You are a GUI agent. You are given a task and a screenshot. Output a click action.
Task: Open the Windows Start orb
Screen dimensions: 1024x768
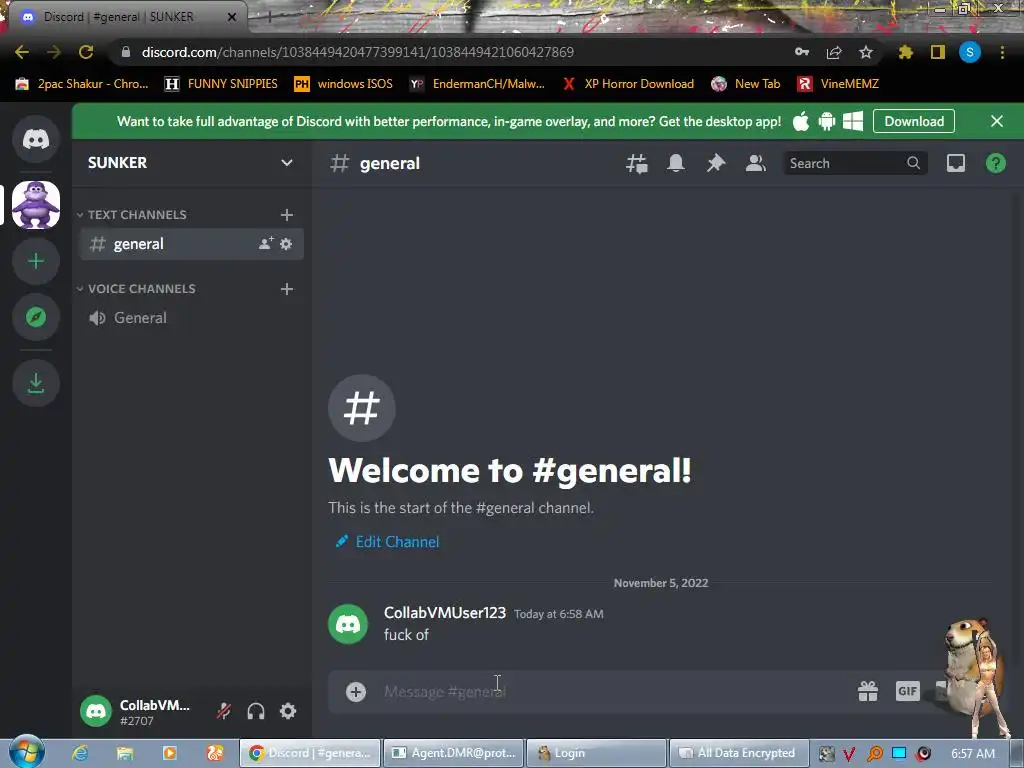pos(27,752)
